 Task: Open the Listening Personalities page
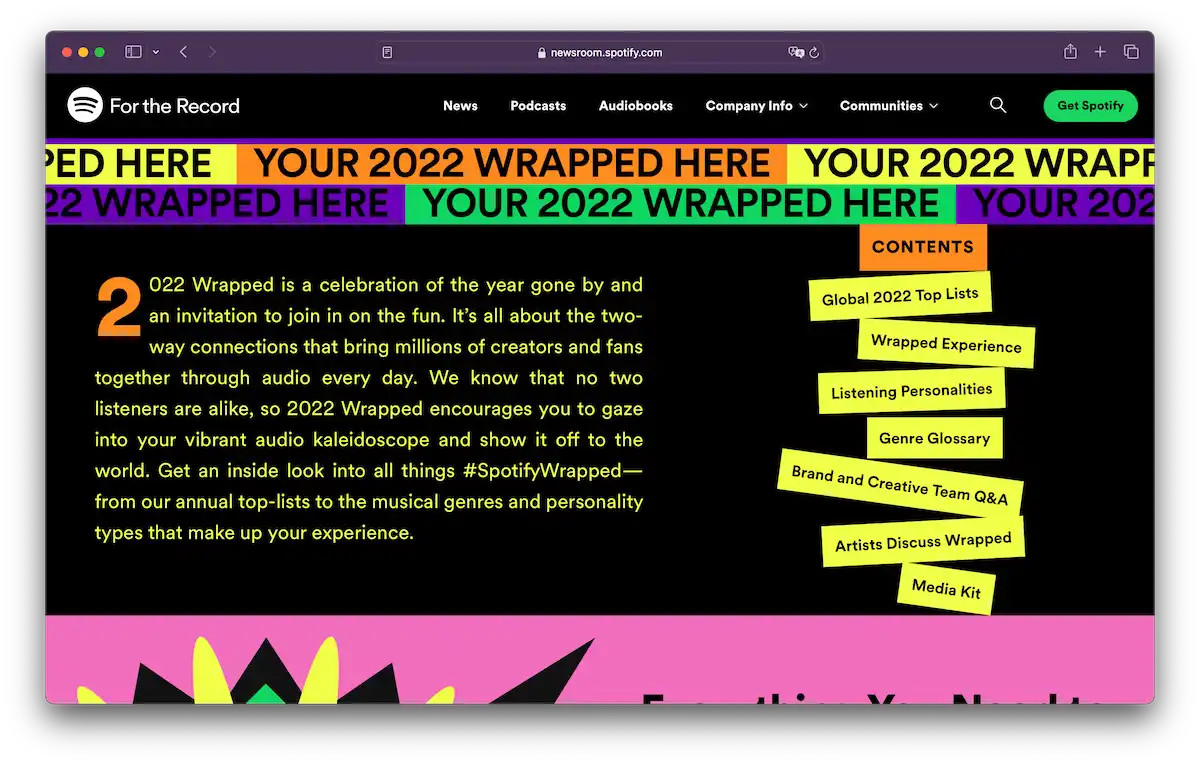point(911,391)
